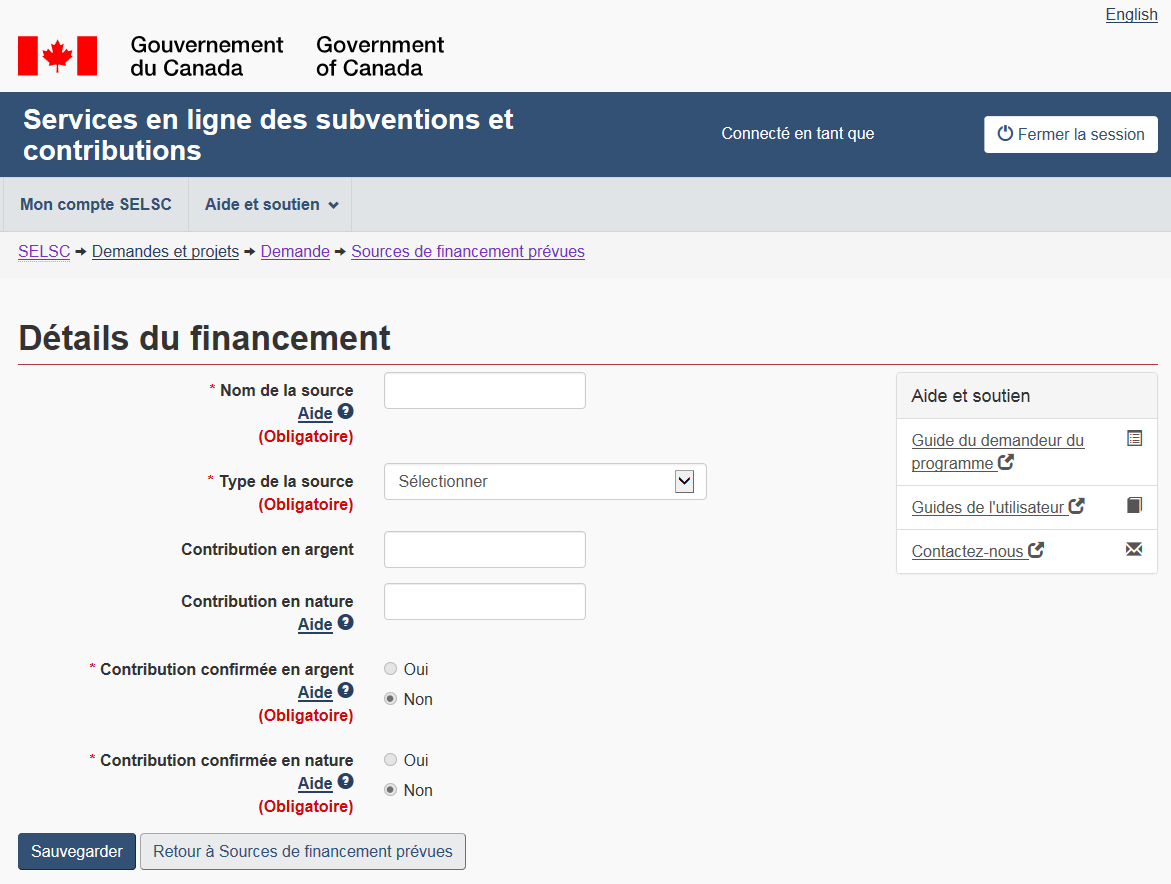This screenshot has height=884, width=1171.
Task: Select Oui for Contribution confirmée en nature
Action: (x=391, y=760)
